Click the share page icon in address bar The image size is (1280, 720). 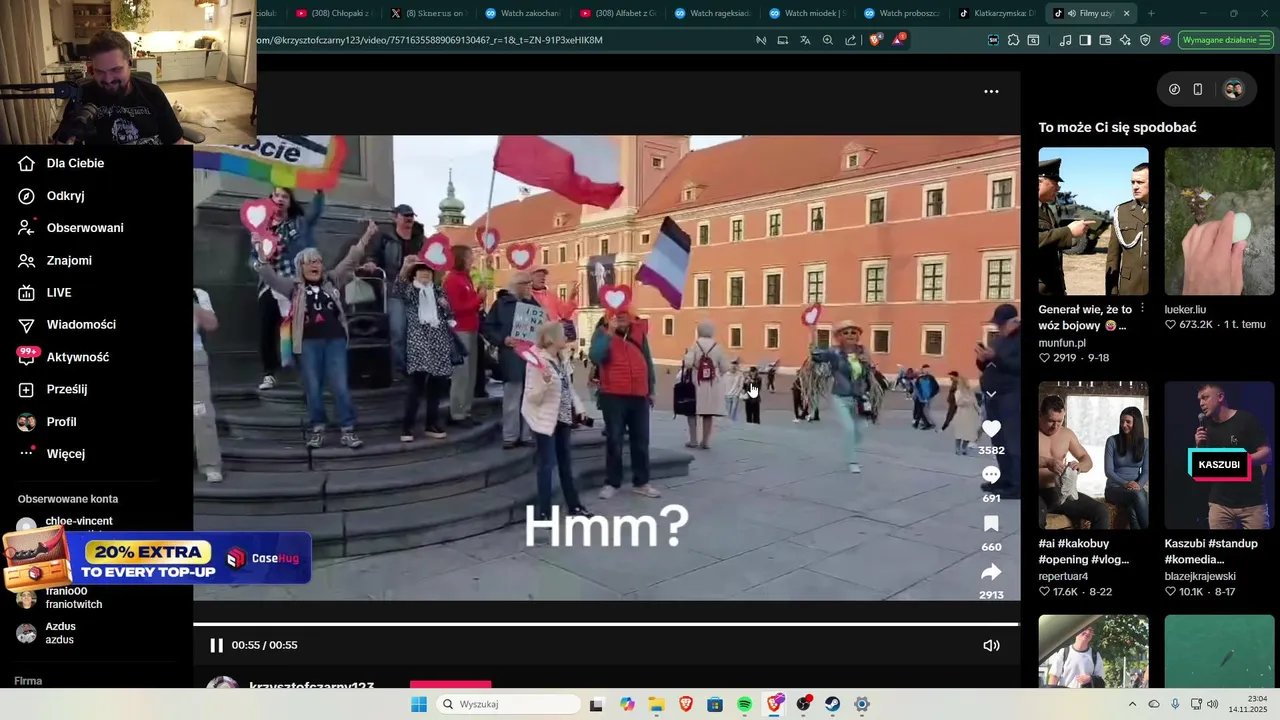click(850, 40)
